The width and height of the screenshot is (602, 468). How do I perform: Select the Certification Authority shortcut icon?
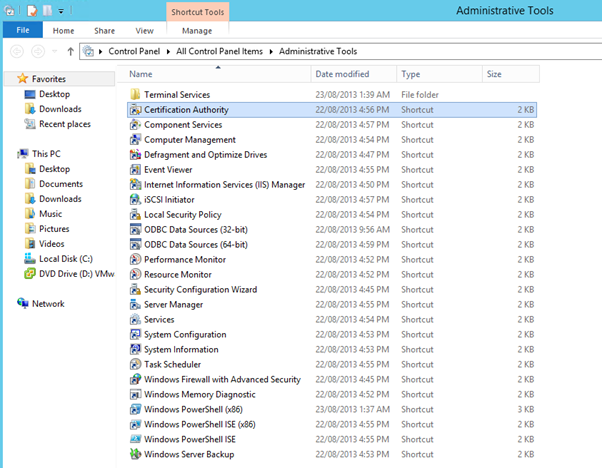pyautogui.click(x=136, y=110)
